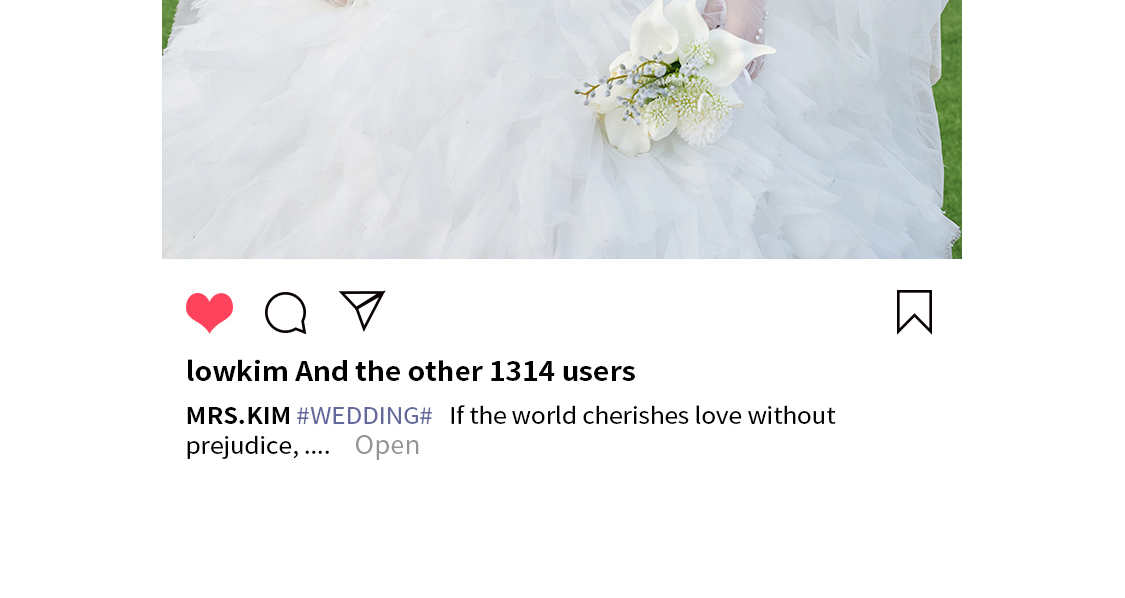The height and width of the screenshot is (598, 1125).
Task: Click the gloved hand with pearl bracelet
Action: pyautogui.click(x=735, y=29)
